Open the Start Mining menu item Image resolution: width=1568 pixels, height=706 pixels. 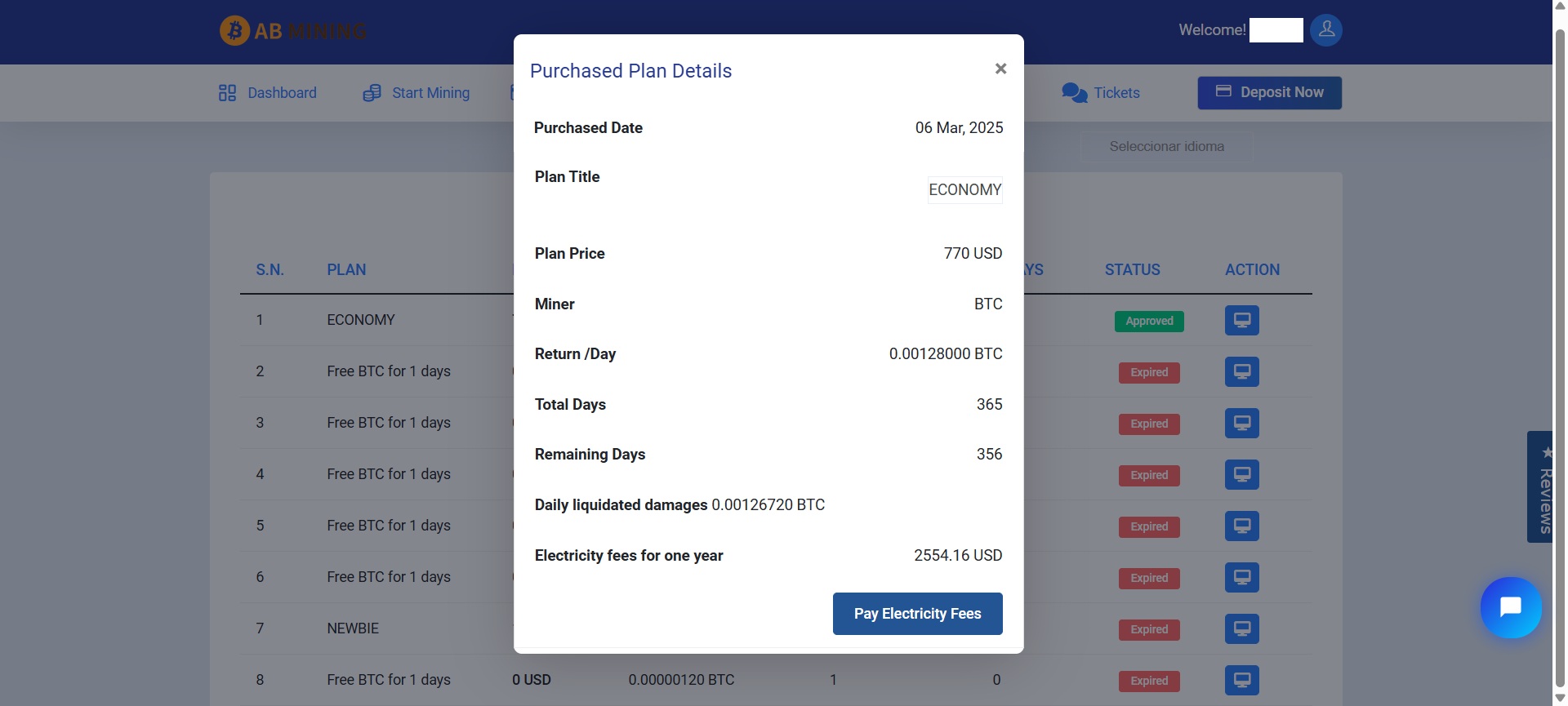416,93
